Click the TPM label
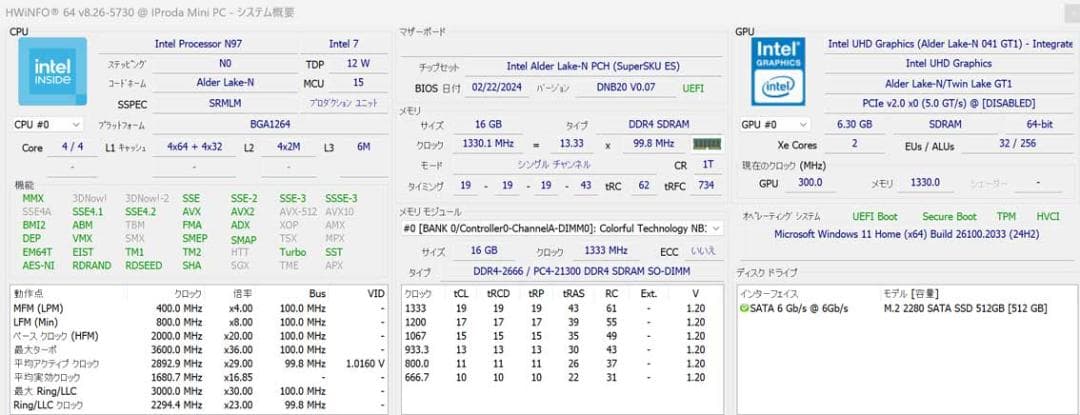Viewport: 1080px width, 415px height. 1006,216
